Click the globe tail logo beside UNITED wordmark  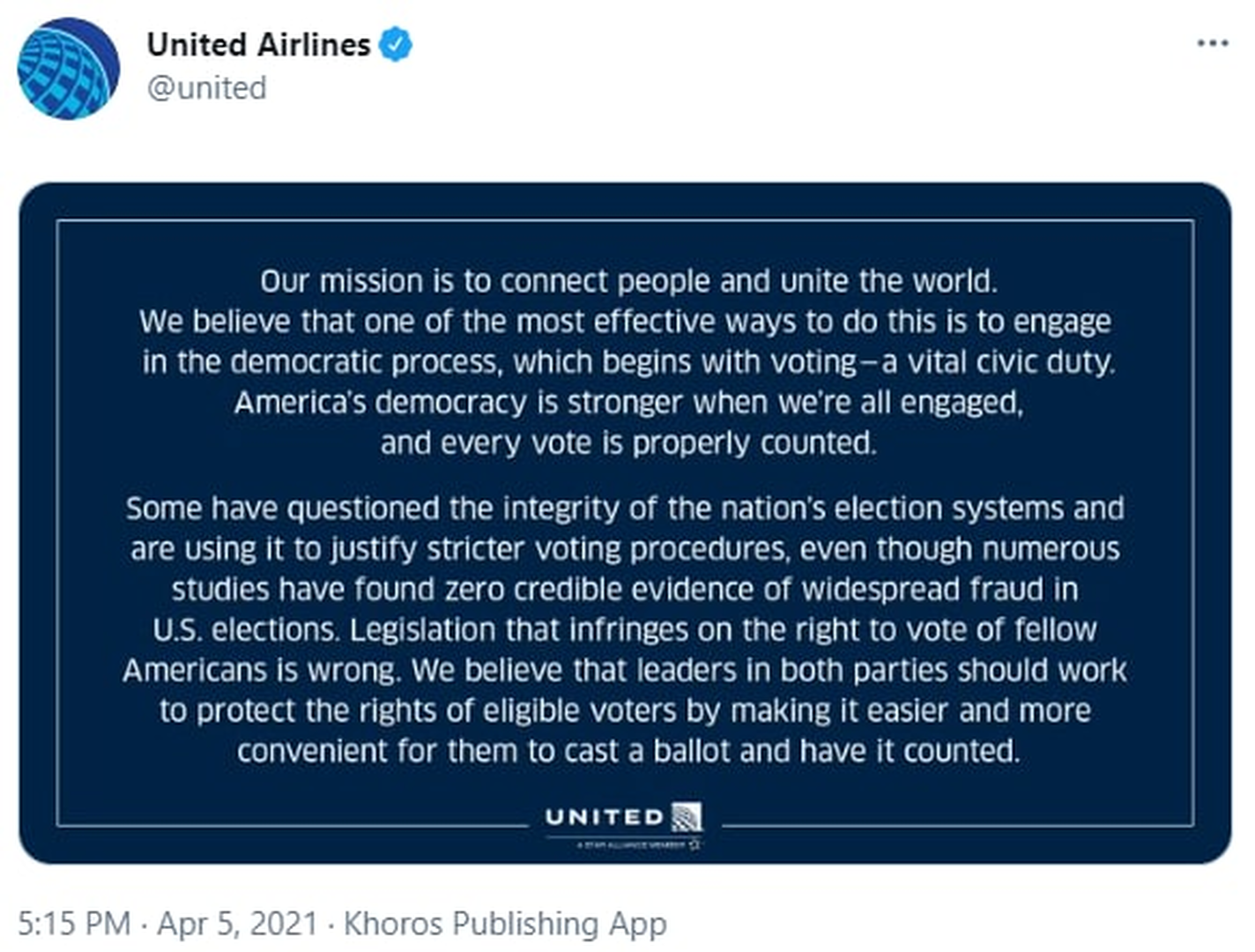click(687, 817)
